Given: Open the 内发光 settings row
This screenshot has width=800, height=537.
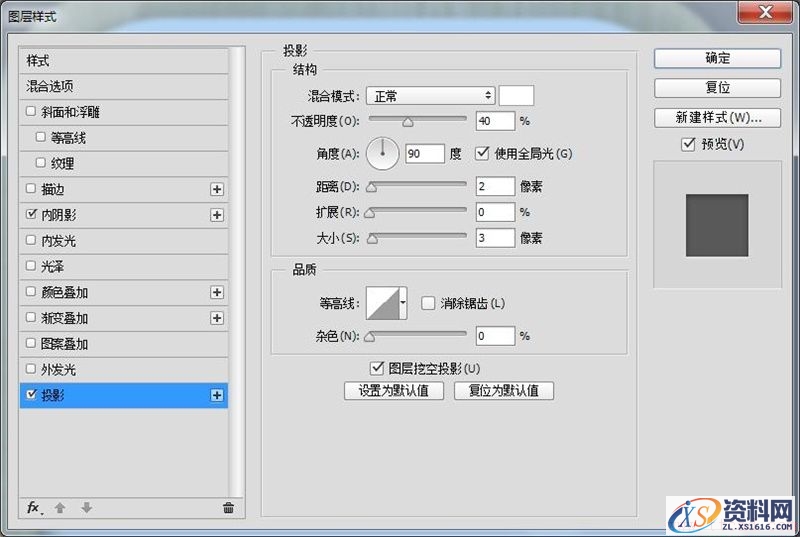Looking at the screenshot, I should pyautogui.click(x=123, y=241).
